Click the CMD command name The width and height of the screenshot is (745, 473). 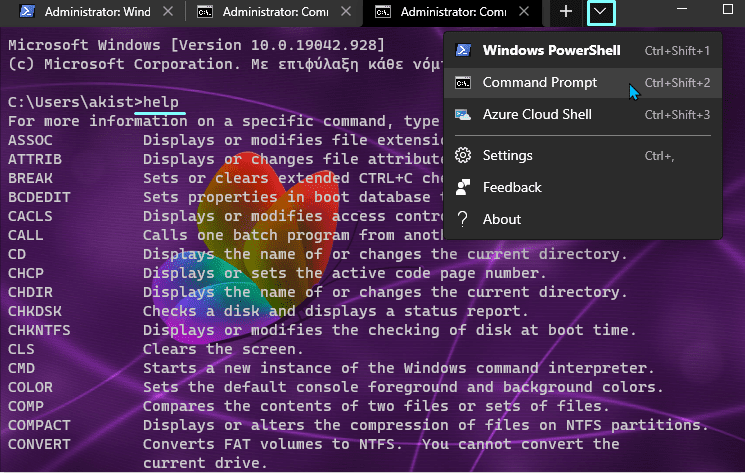click(21, 368)
